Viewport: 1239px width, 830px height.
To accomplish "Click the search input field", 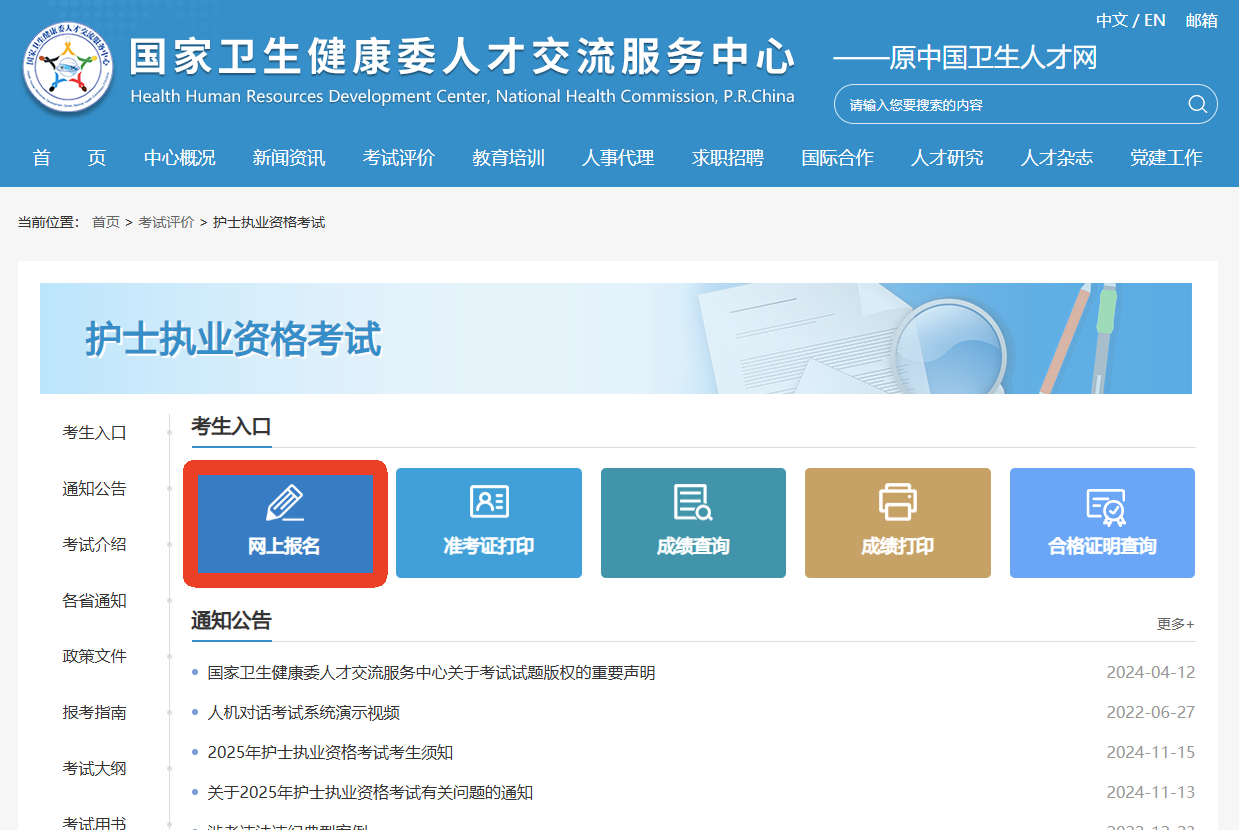I will (x=1010, y=105).
